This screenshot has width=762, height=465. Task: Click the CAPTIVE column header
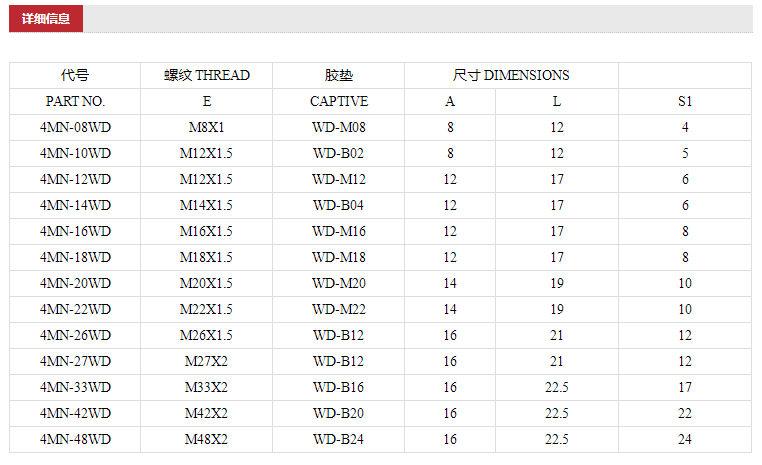(x=339, y=102)
